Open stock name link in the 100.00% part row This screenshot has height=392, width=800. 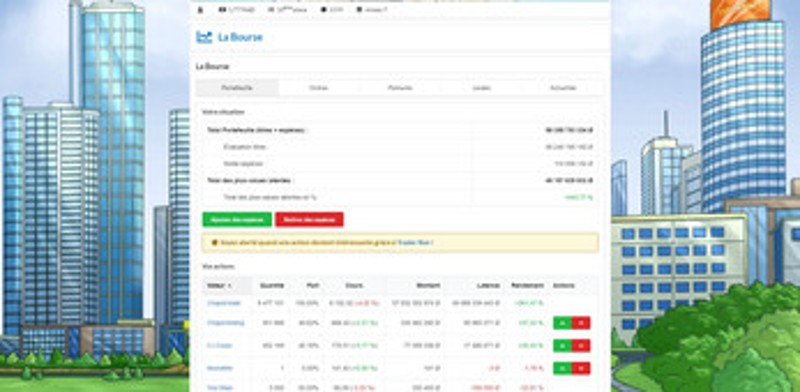[x=223, y=303]
